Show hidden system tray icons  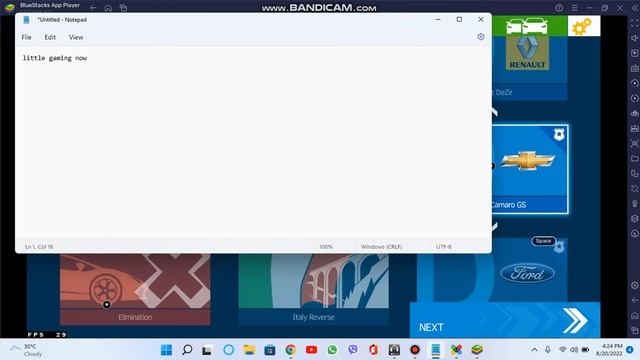point(534,350)
